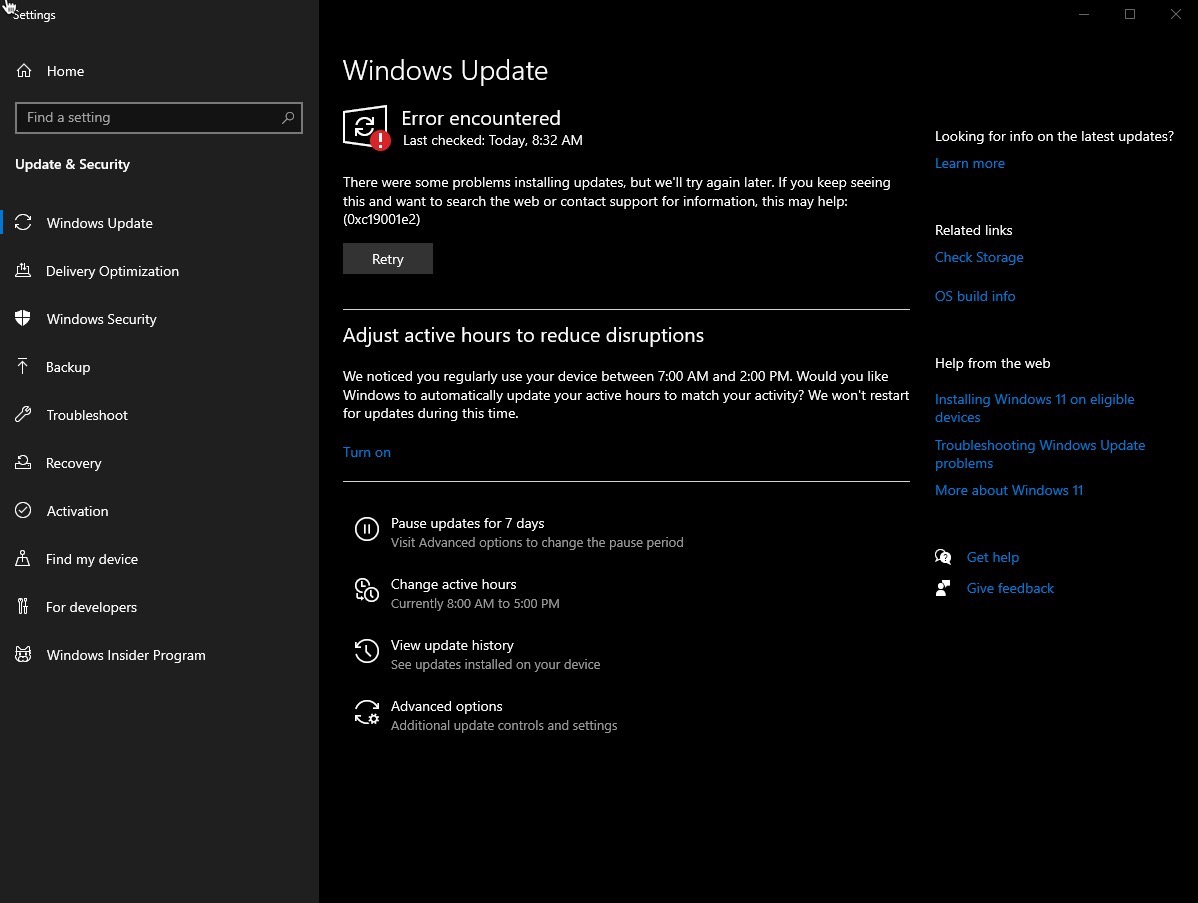Click the update error status icon

pyautogui.click(x=366, y=128)
